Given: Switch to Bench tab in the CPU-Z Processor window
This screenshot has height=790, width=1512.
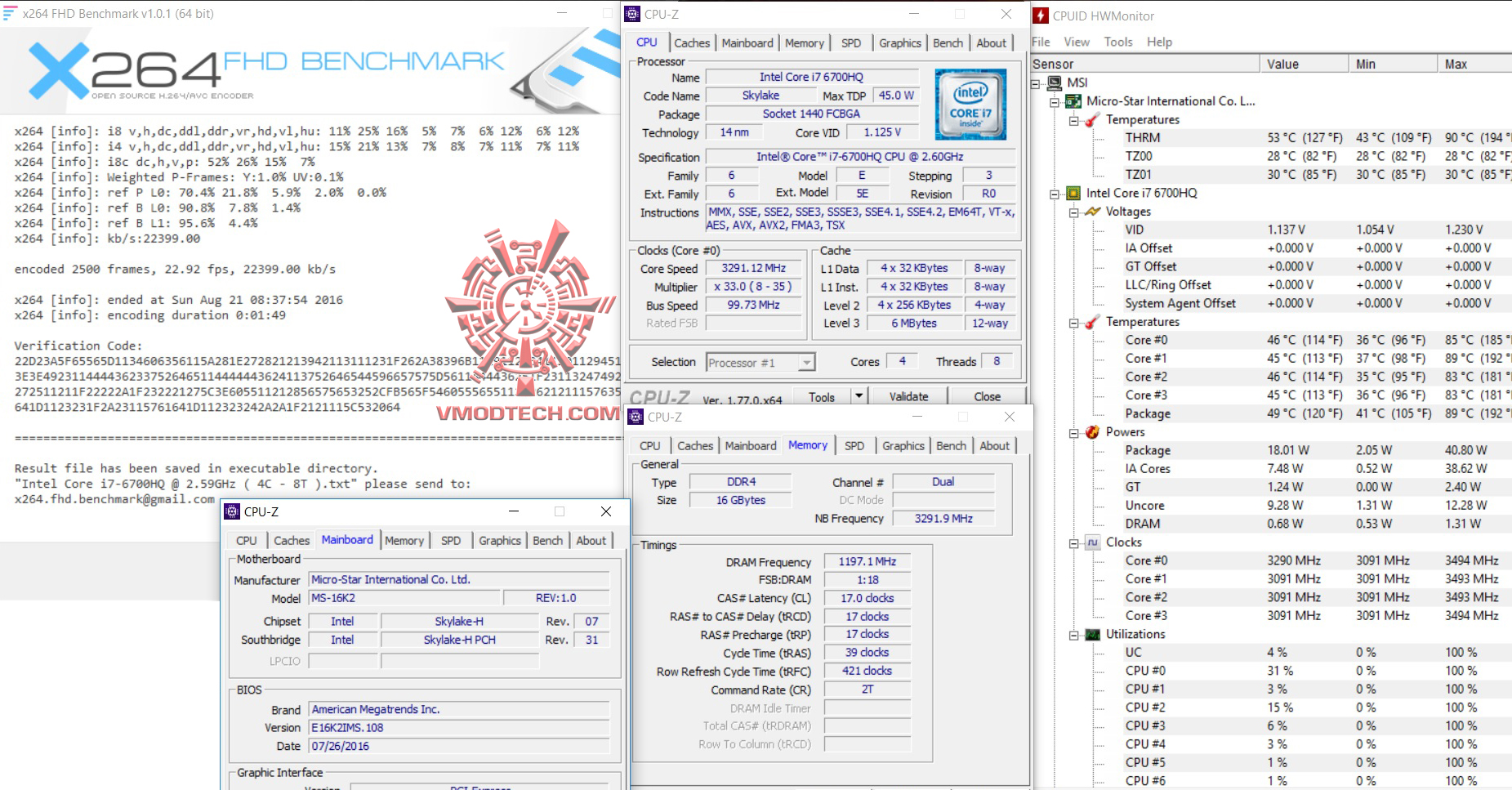Looking at the screenshot, I should (x=948, y=43).
